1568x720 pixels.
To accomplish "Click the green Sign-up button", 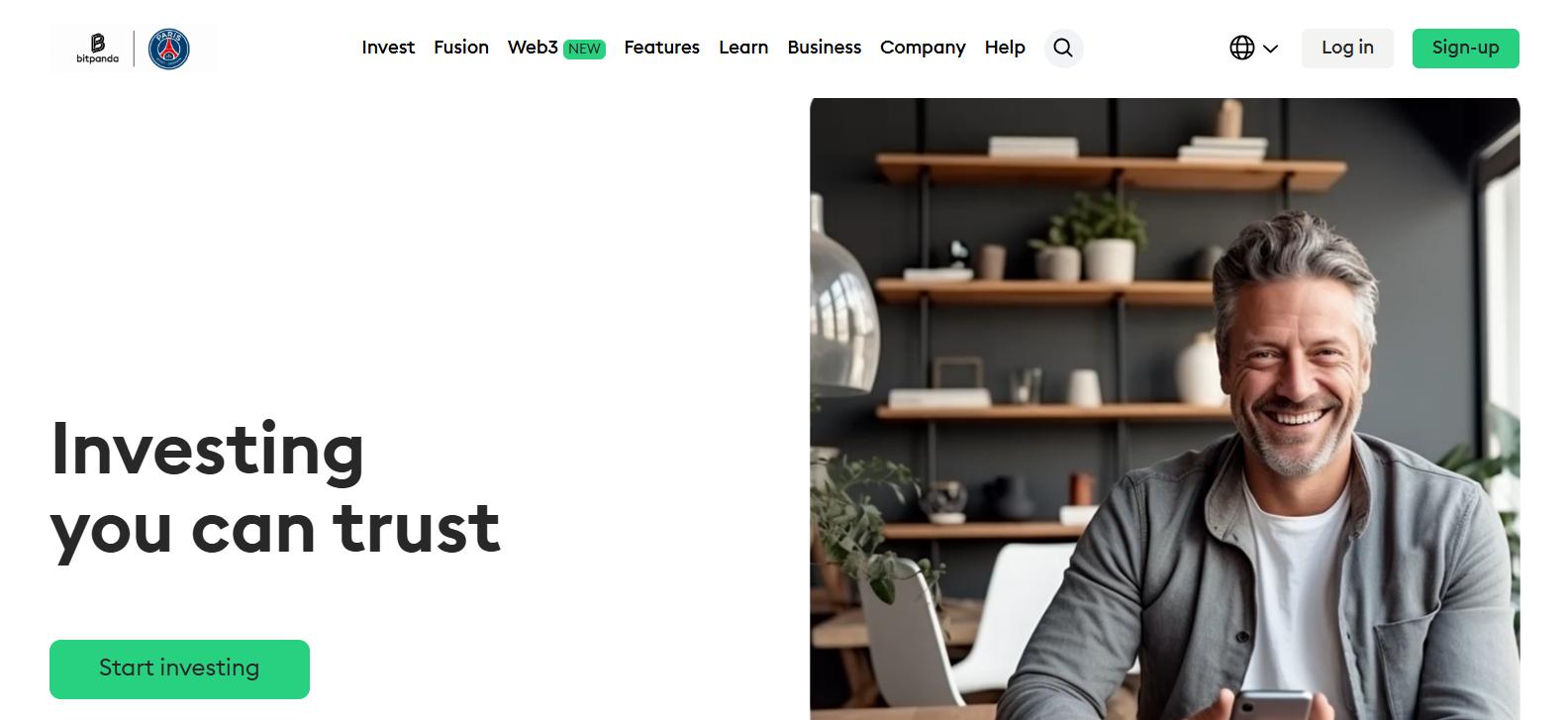I will (x=1465, y=48).
